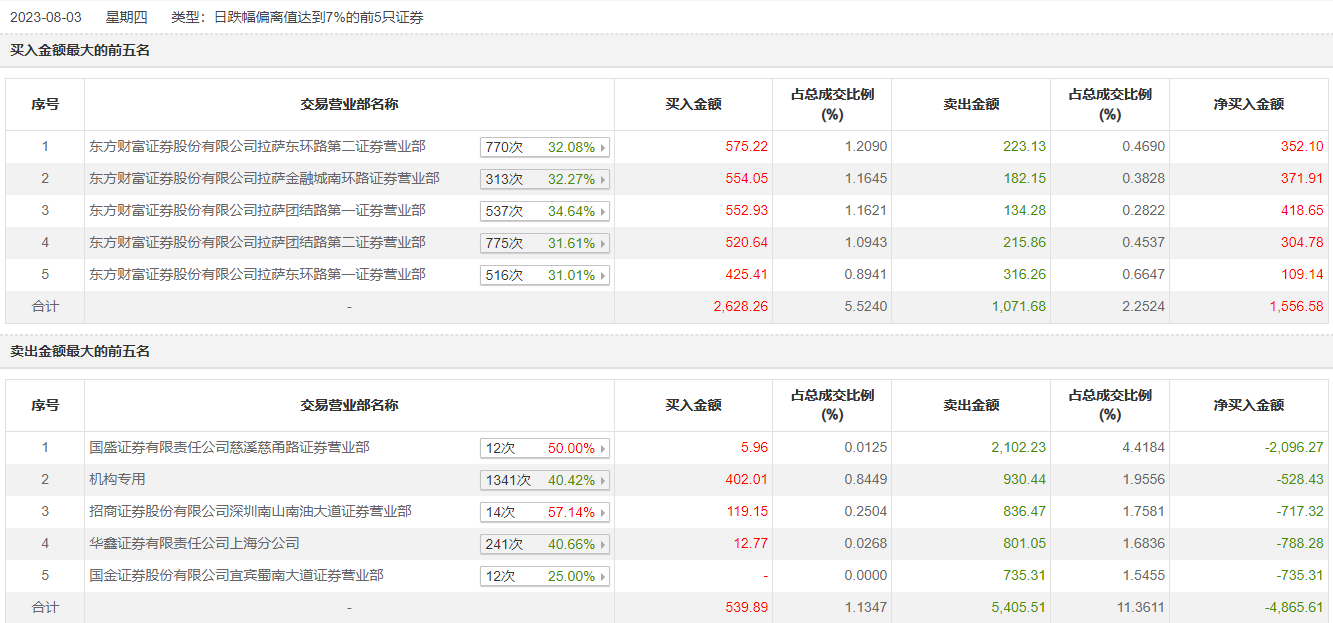Screen dimensions: 1333x623
Task: Open 东方财富证券拉萨东环路第一证券营业部 link
Action: [257, 274]
